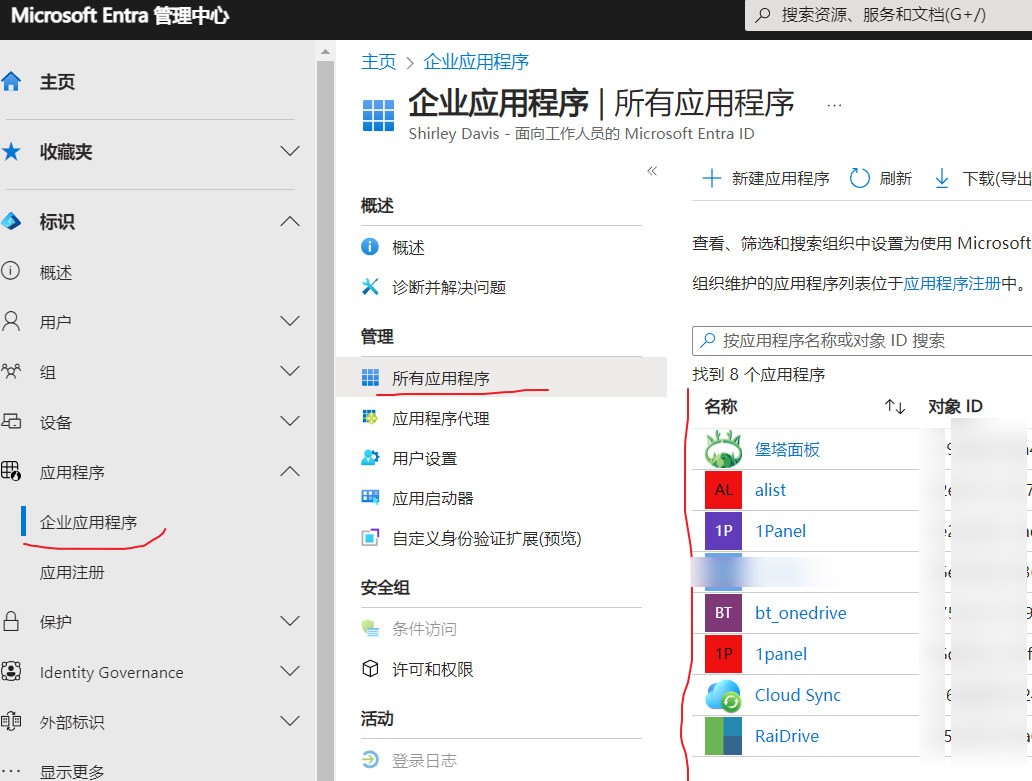The image size is (1032, 781).
Task: Click the top search resources field
Action: tap(889, 14)
